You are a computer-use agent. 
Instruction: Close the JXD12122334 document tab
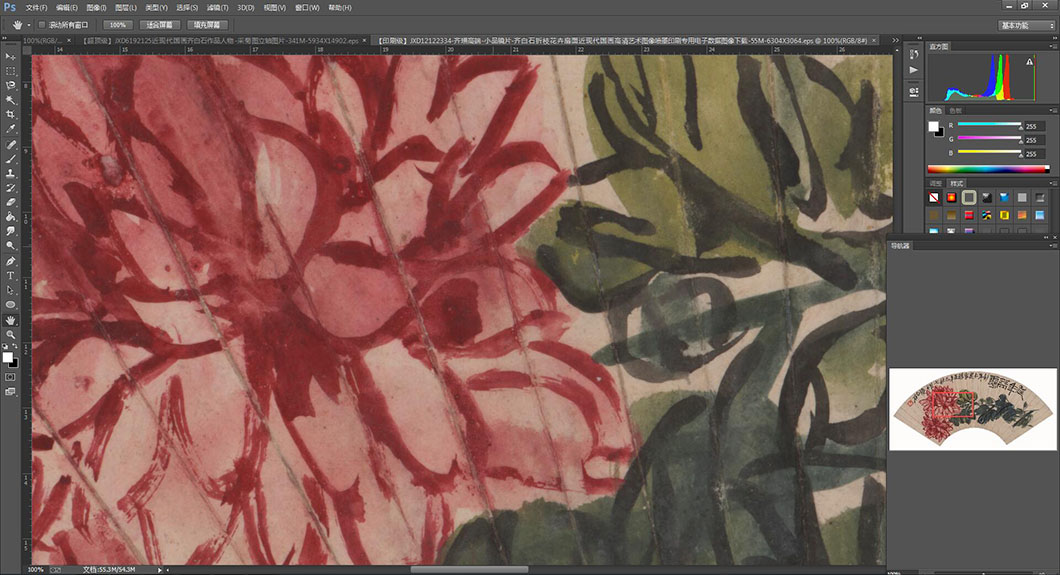[x=873, y=41]
